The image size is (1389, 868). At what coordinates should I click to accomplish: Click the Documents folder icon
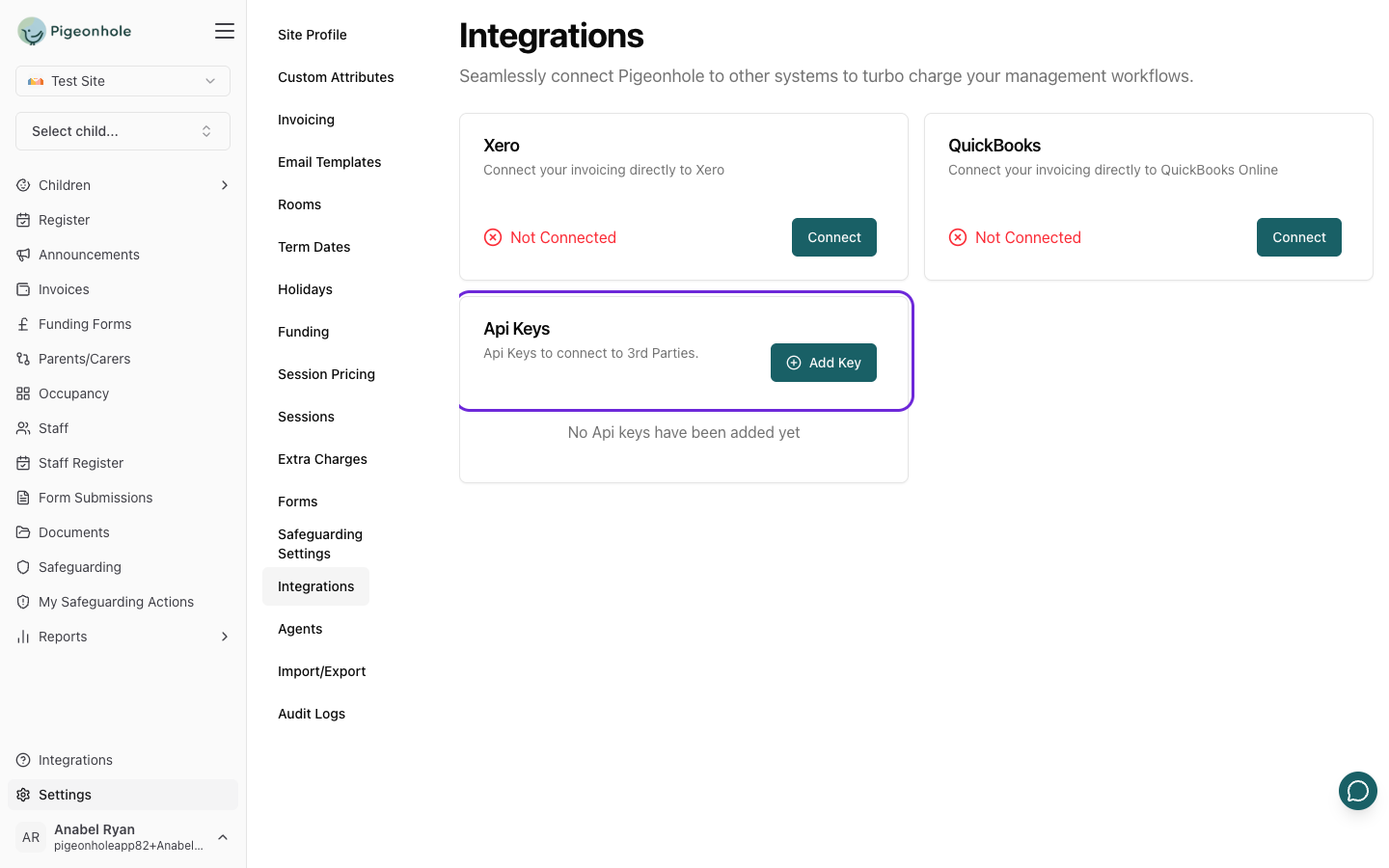coord(23,532)
